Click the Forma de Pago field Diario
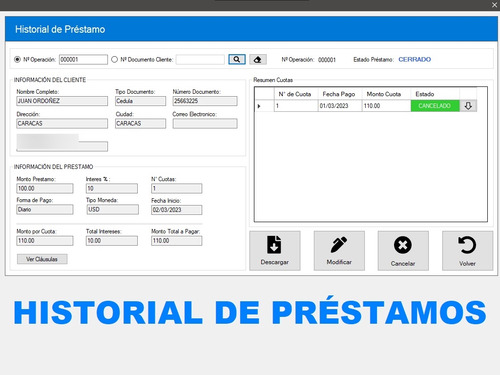The image size is (500, 375). [x=45, y=209]
